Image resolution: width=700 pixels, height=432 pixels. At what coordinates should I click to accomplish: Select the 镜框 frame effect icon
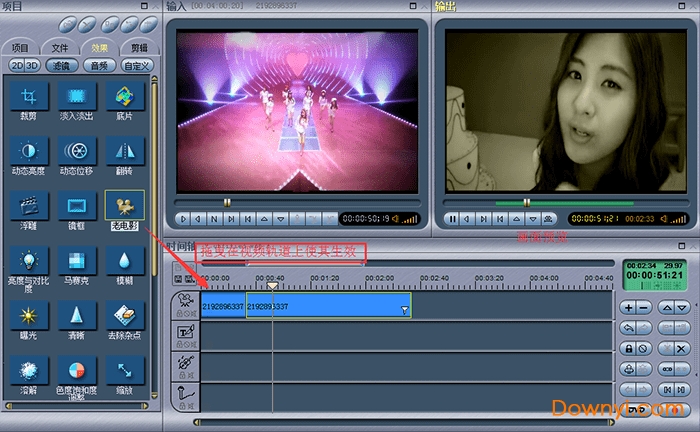75,205
